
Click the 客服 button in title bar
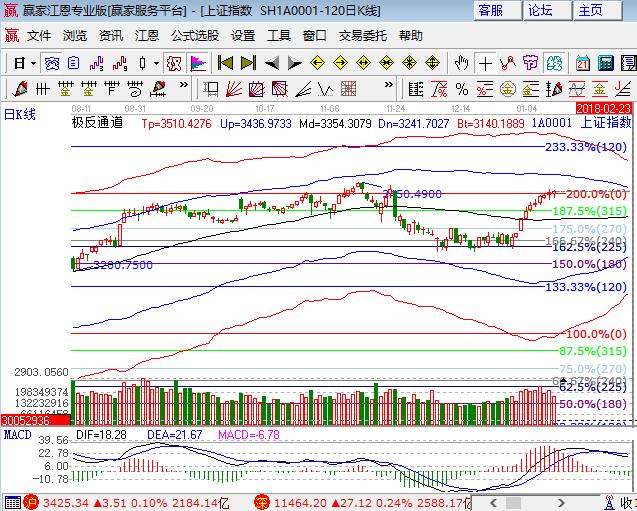coord(490,11)
